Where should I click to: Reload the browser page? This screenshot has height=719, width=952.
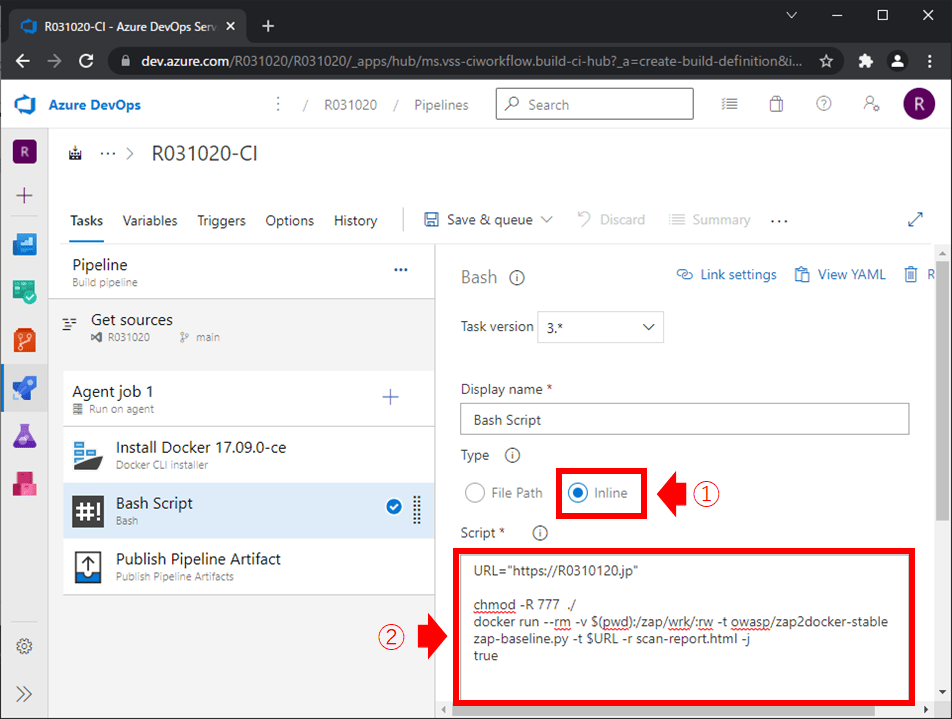pyautogui.click(x=86, y=61)
